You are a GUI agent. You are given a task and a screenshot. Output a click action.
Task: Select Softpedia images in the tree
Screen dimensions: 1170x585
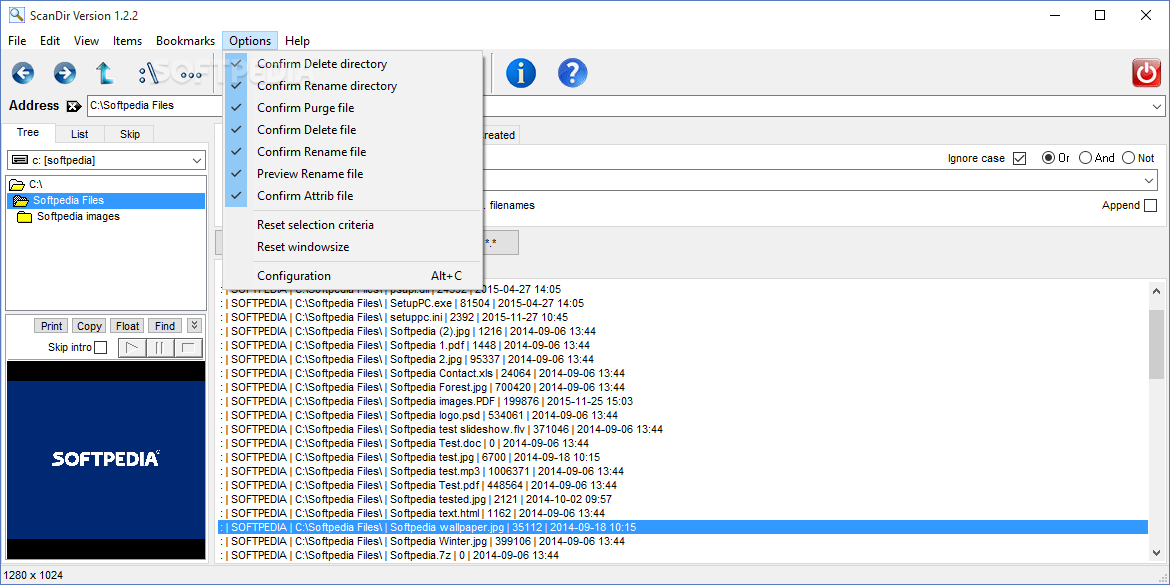[78, 216]
